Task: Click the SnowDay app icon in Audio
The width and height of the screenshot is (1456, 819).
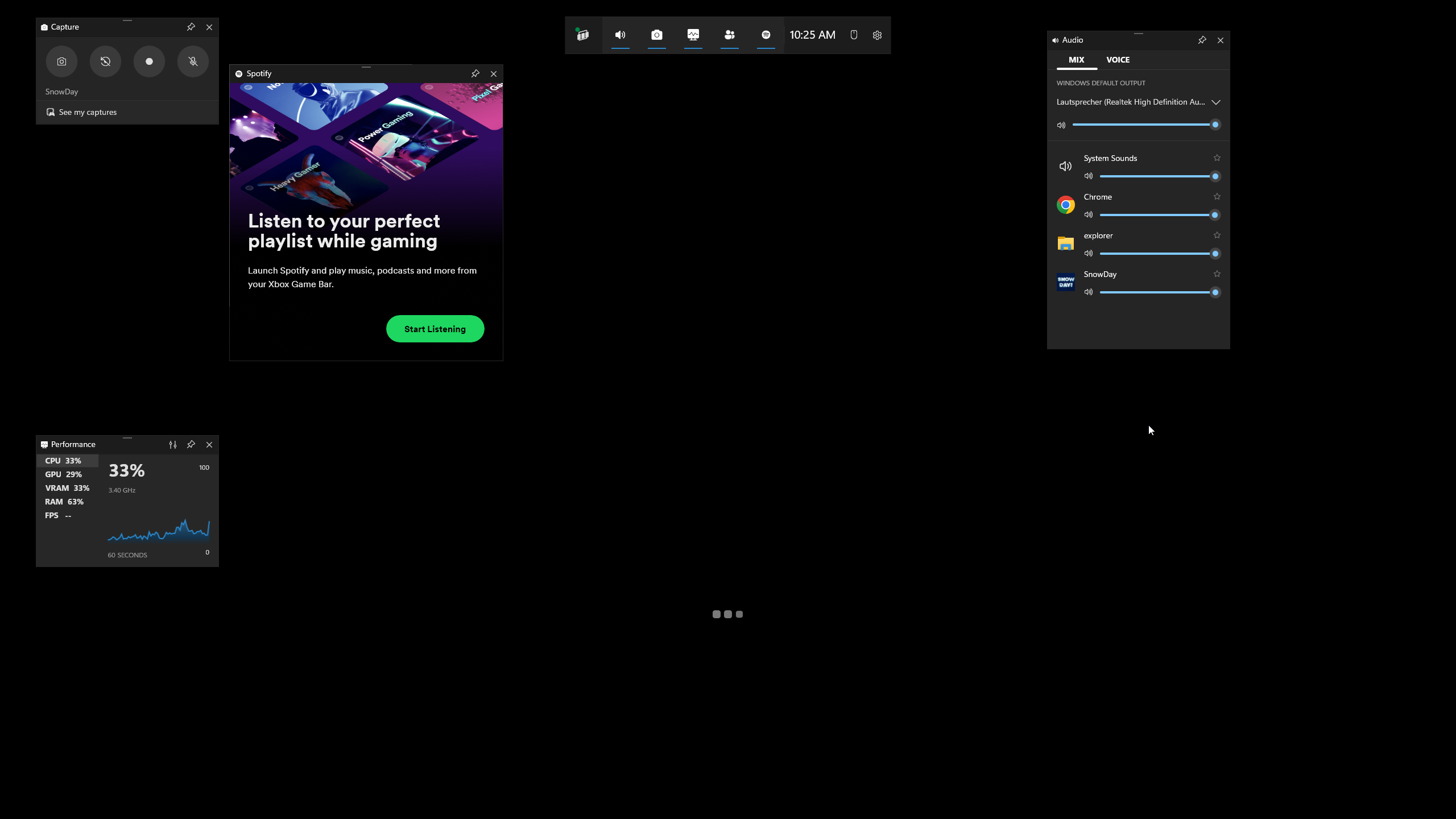Action: click(x=1066, y=282)
